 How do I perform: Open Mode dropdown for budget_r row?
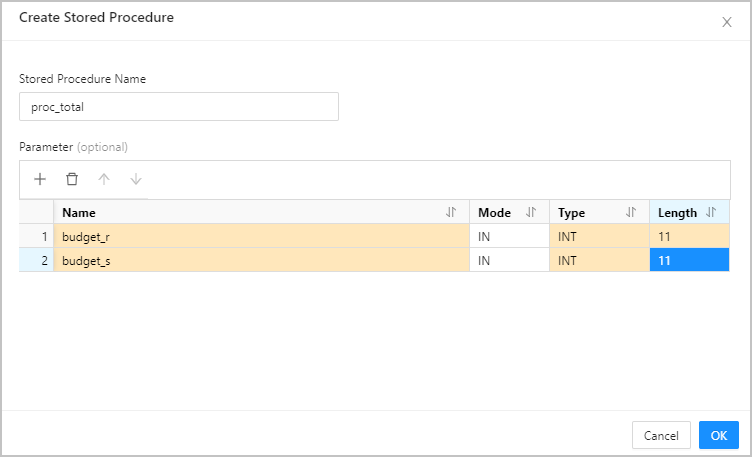pyautogui.click(x=509, y=236)
